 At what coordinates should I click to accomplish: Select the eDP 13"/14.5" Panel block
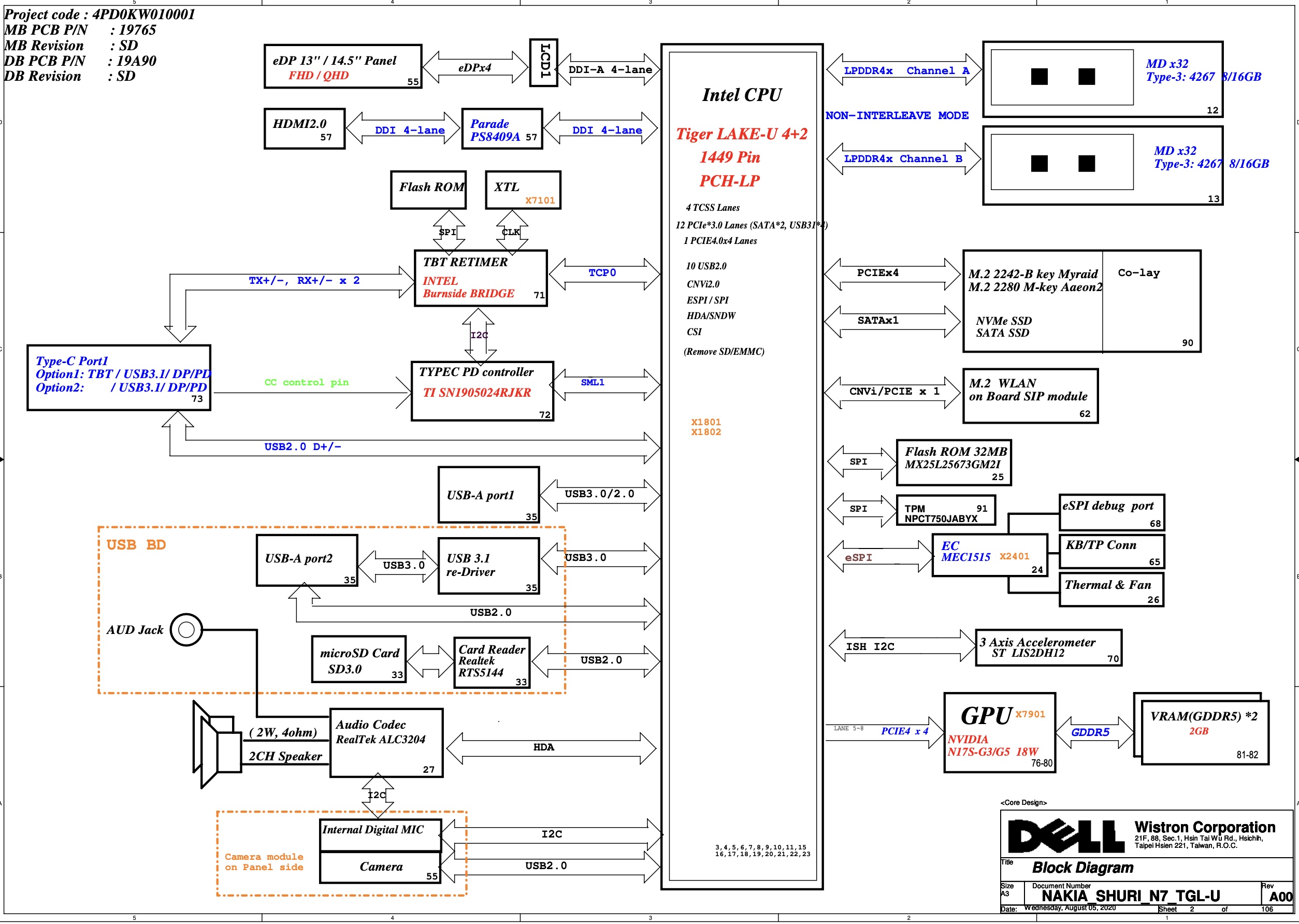pyautogui.click(x=342, y=66)
